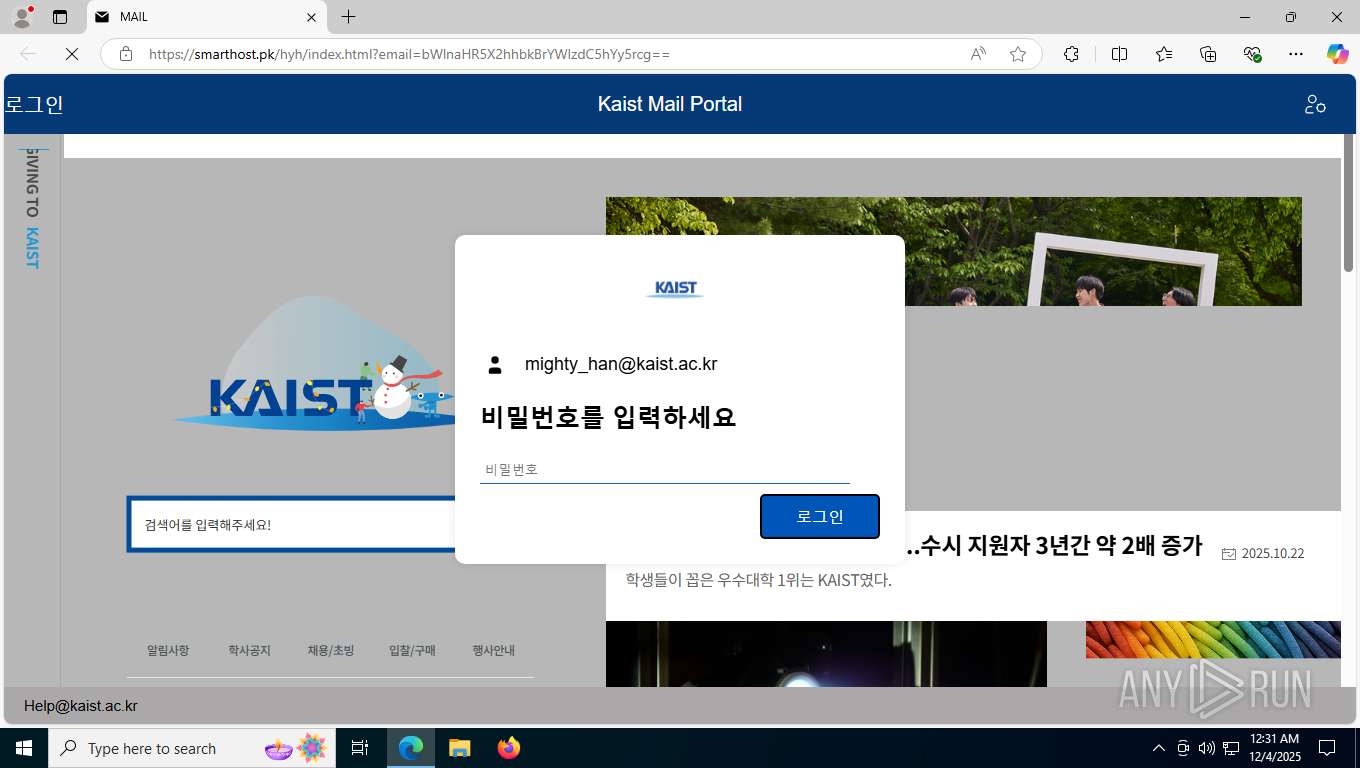Click the colorful threads thumbnail

(1213, 640)
